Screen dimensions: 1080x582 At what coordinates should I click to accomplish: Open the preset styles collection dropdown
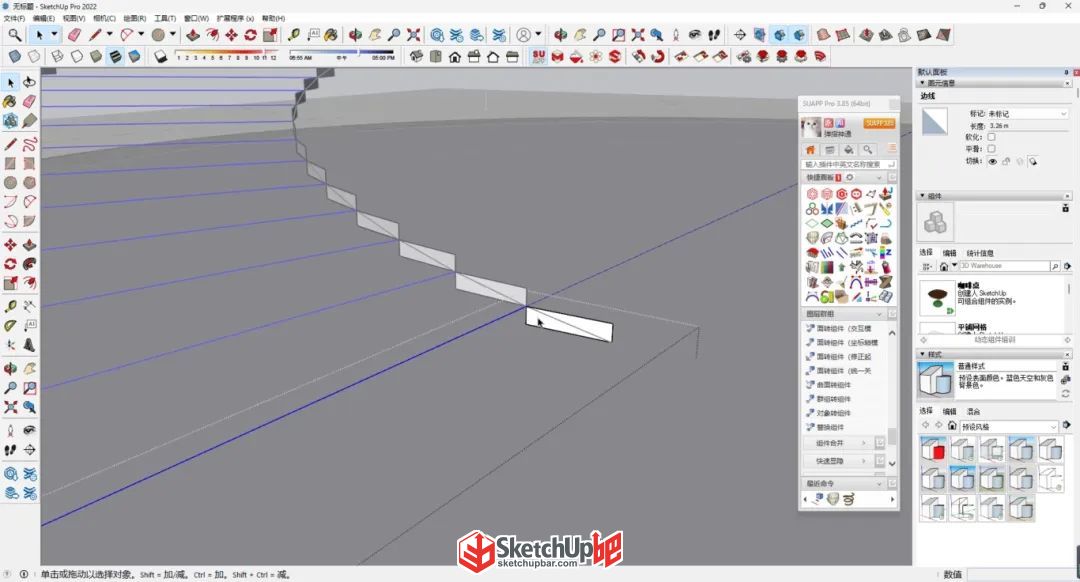(x=1008, y=427)
